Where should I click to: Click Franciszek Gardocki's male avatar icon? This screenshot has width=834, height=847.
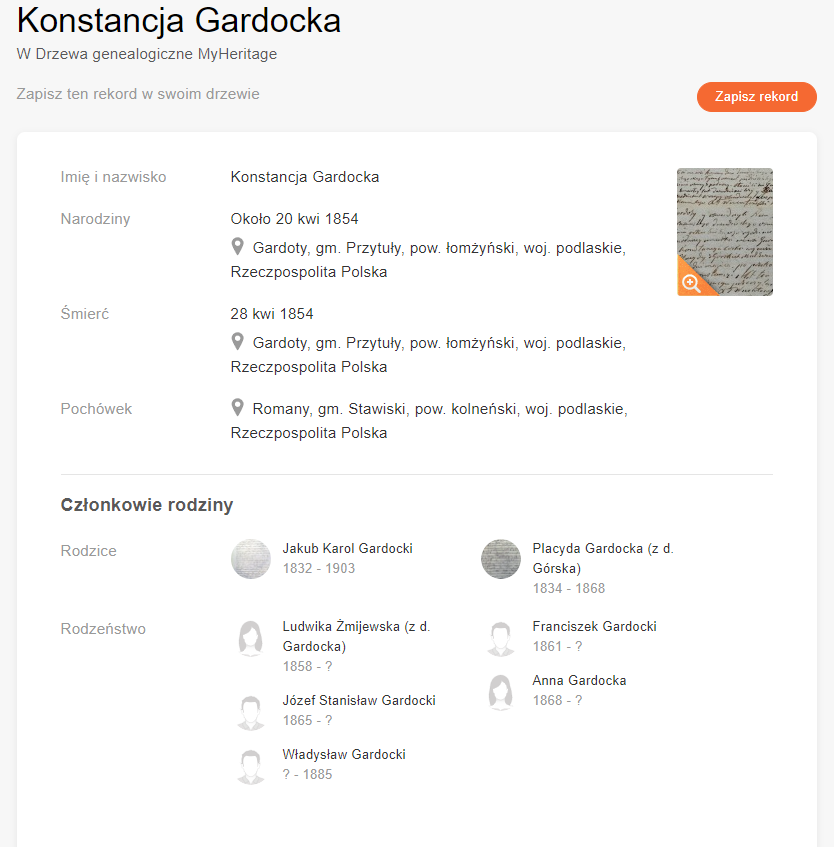501,638
